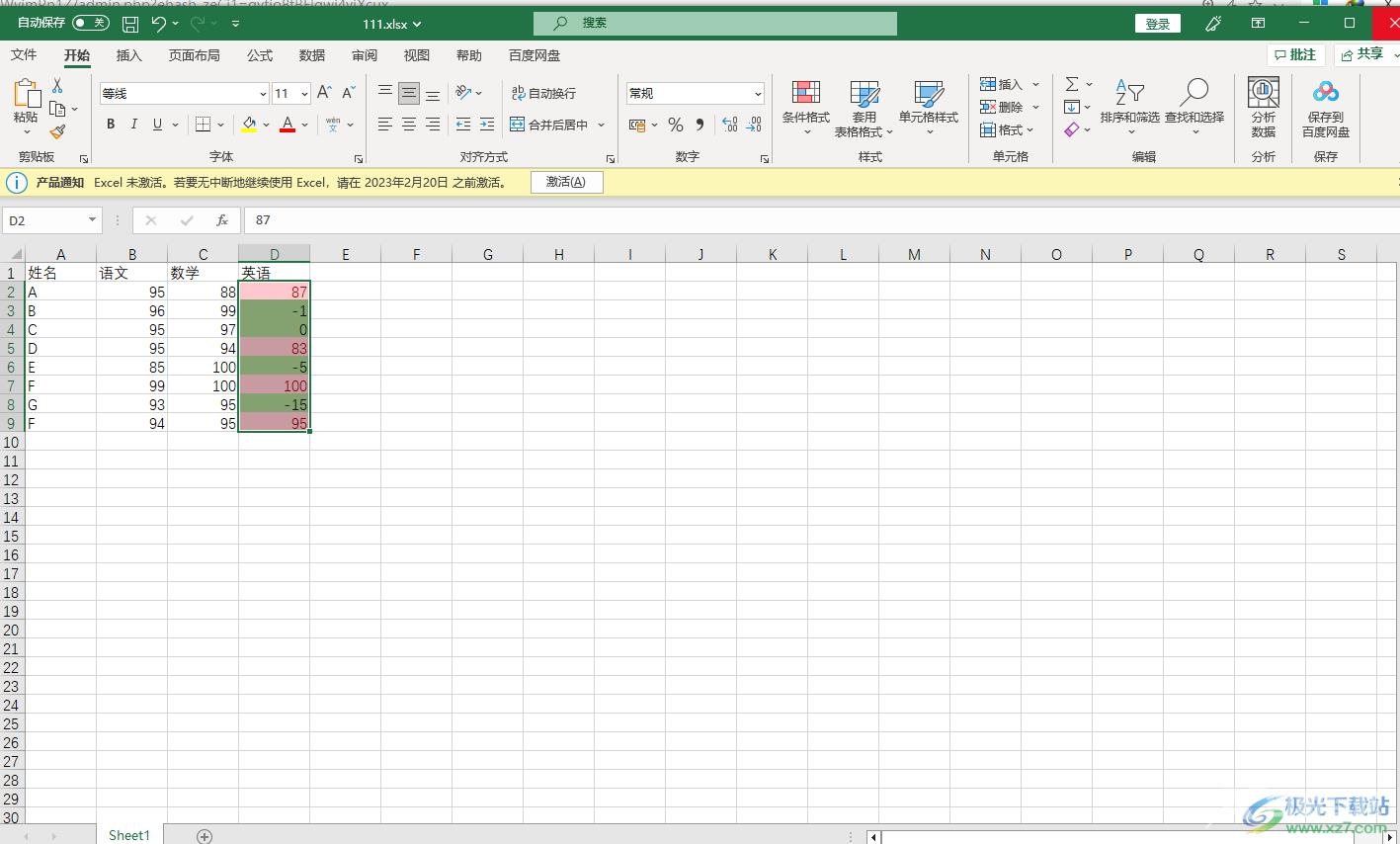Click the Save floppy disk icon in title bar

tap(130, 23)
